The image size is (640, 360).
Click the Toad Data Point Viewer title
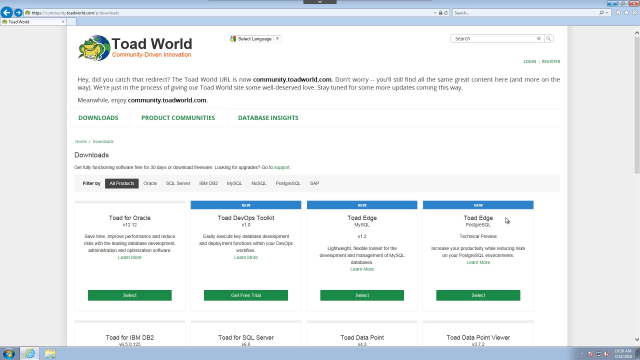coord(478,338)
